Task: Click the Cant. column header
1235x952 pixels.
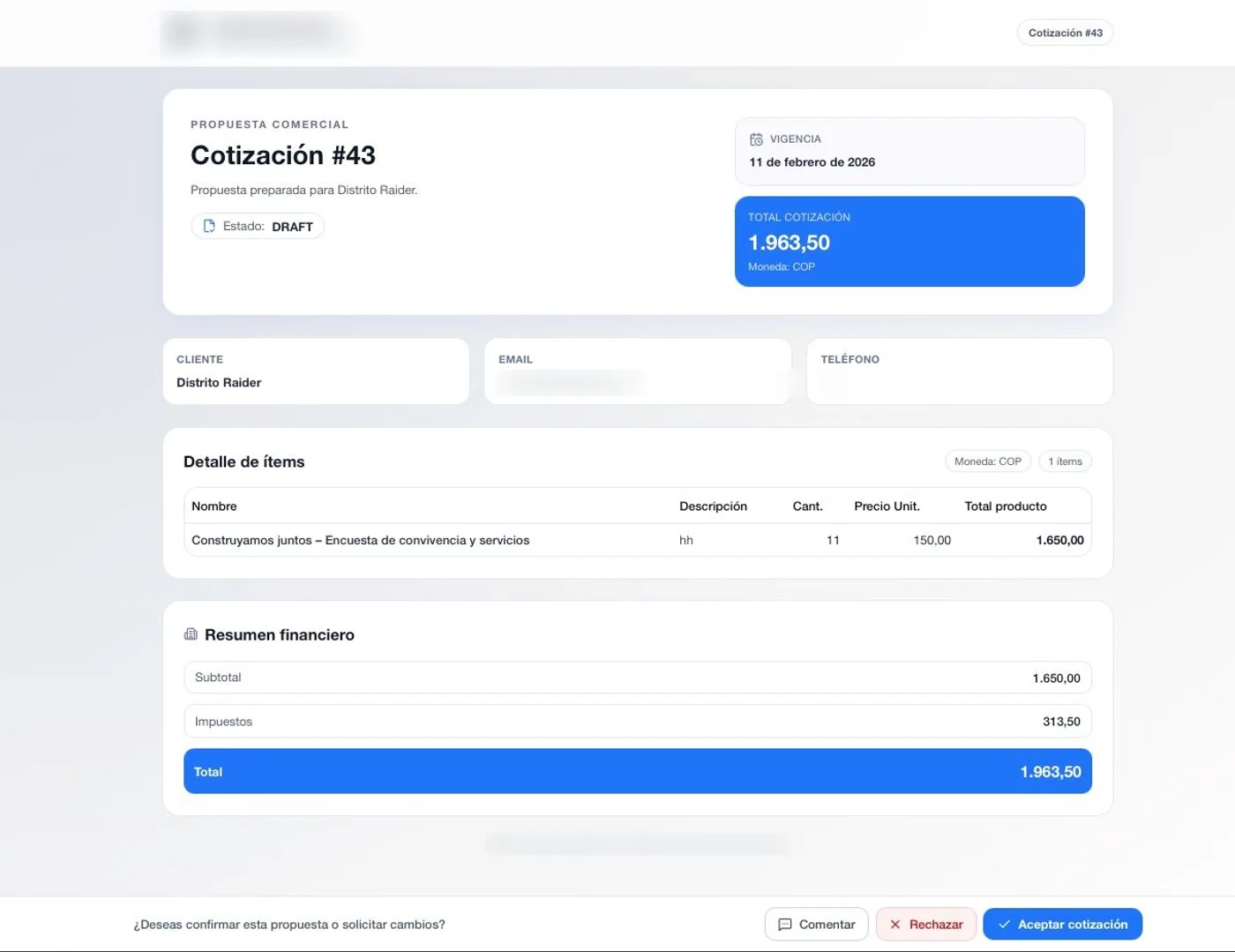Action: pyautogui.click(x=807, y=506)
